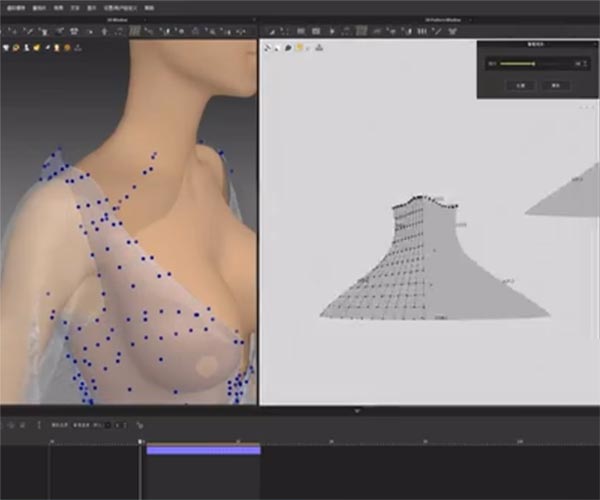Click the first tool icon in the 3D window toolbar

(7, 31)
